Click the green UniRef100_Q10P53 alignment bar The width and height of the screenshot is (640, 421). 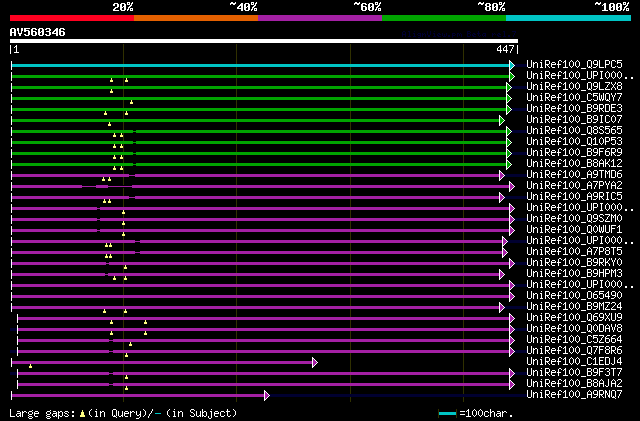coord(259,143)
